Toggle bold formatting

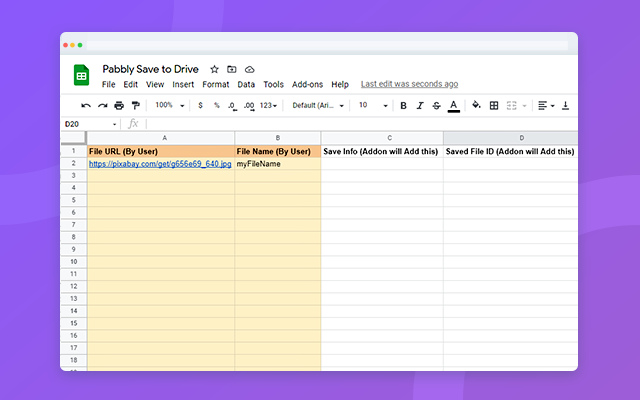tap(403, 106)
